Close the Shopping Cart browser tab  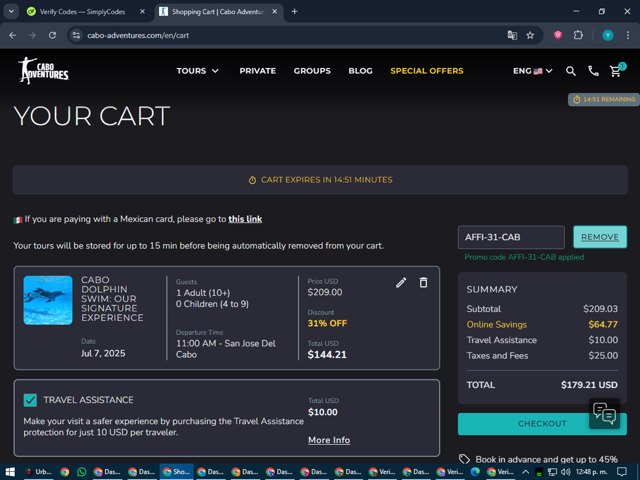275,11
